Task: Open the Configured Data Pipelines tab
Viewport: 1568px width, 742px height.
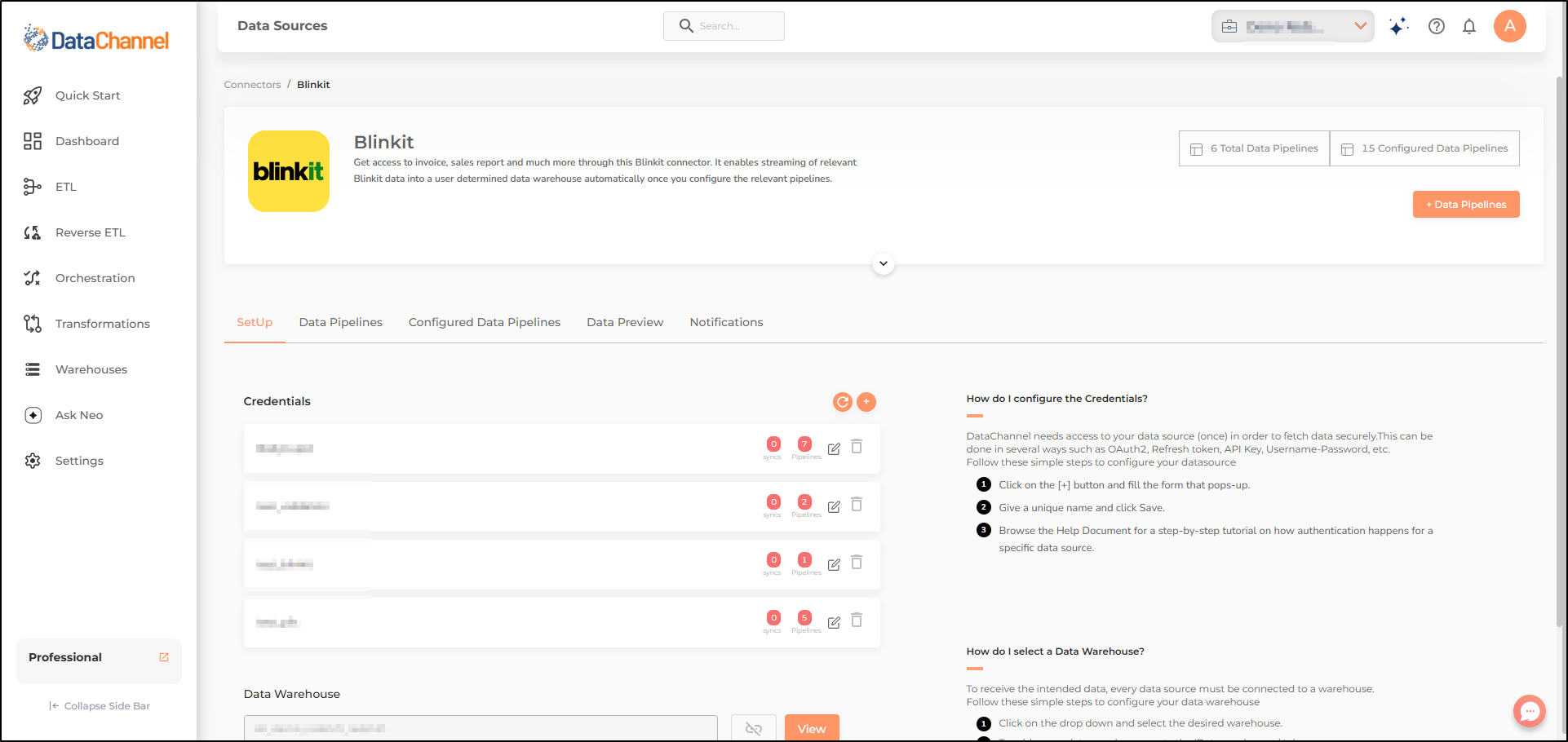Action: pyautogui.click(x=485, y=322)
